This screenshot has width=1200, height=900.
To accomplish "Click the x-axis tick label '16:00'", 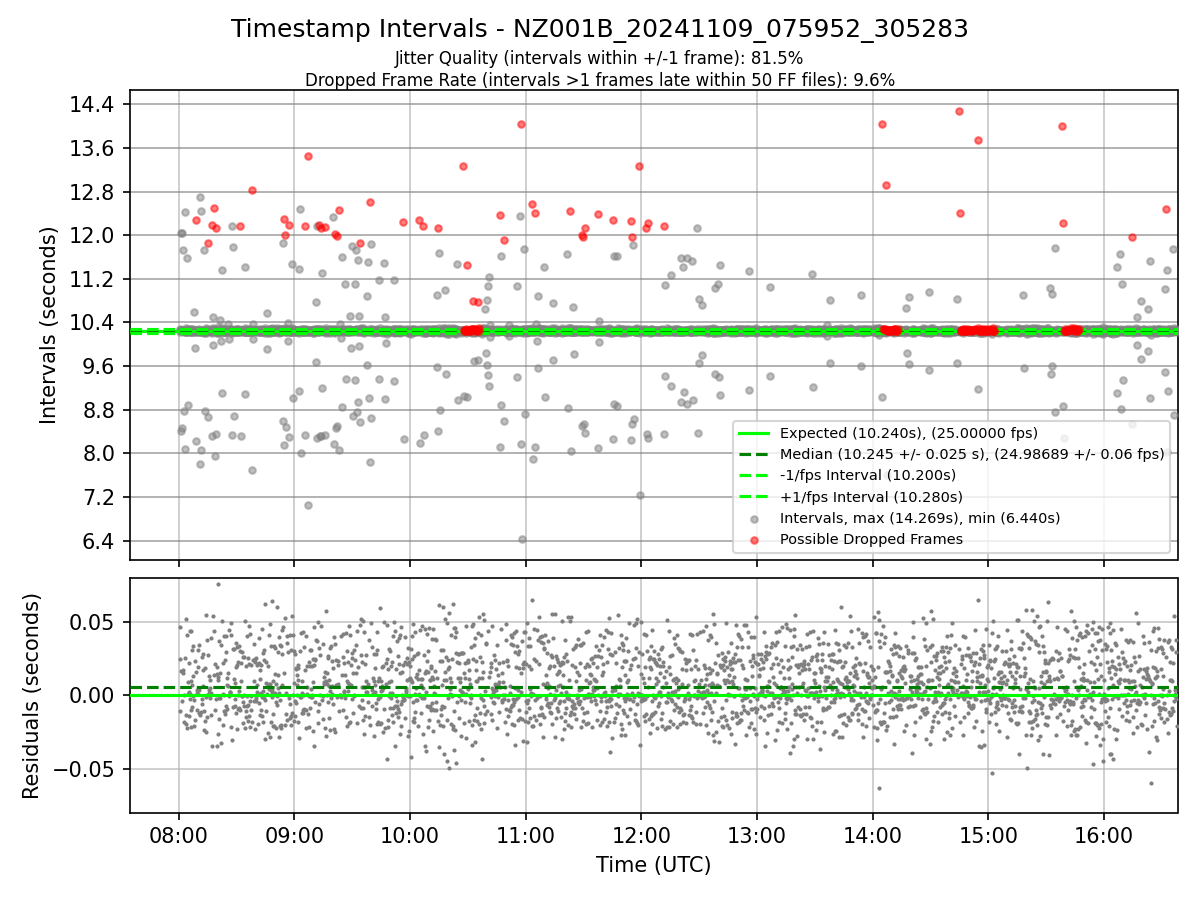I will pos(1104,835).
